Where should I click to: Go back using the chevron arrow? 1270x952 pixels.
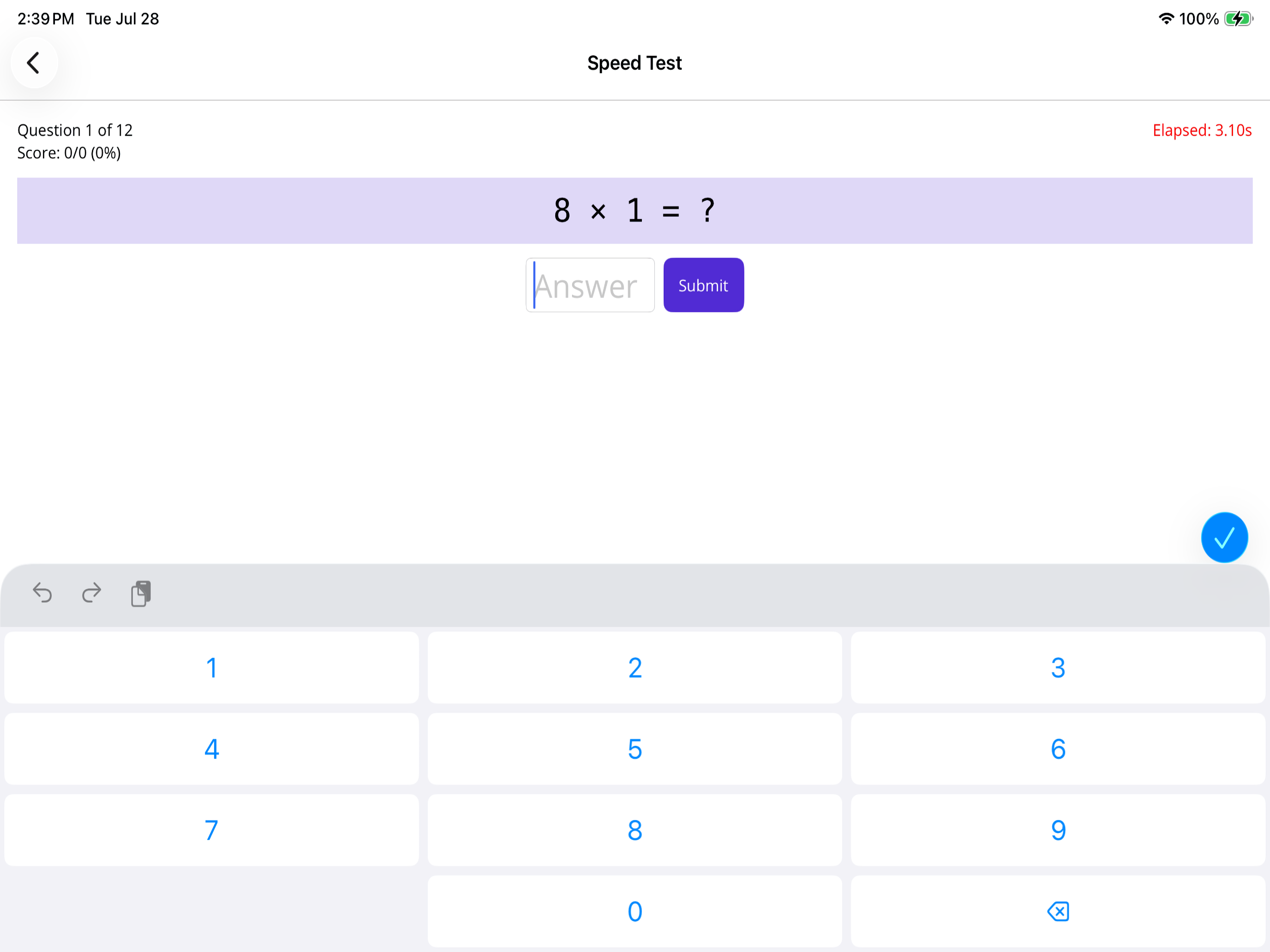point(34,63)
